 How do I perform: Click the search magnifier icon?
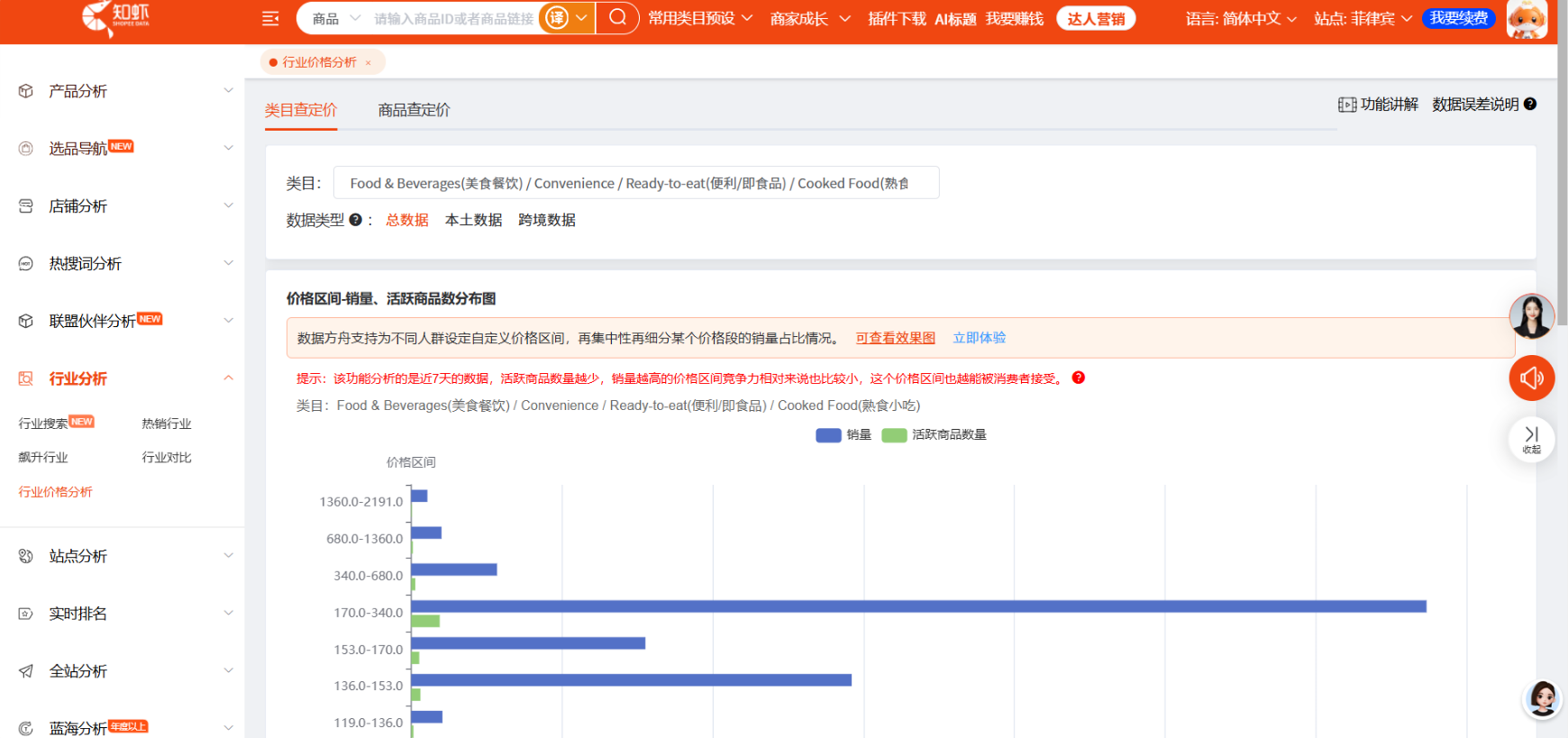(617, 18)
